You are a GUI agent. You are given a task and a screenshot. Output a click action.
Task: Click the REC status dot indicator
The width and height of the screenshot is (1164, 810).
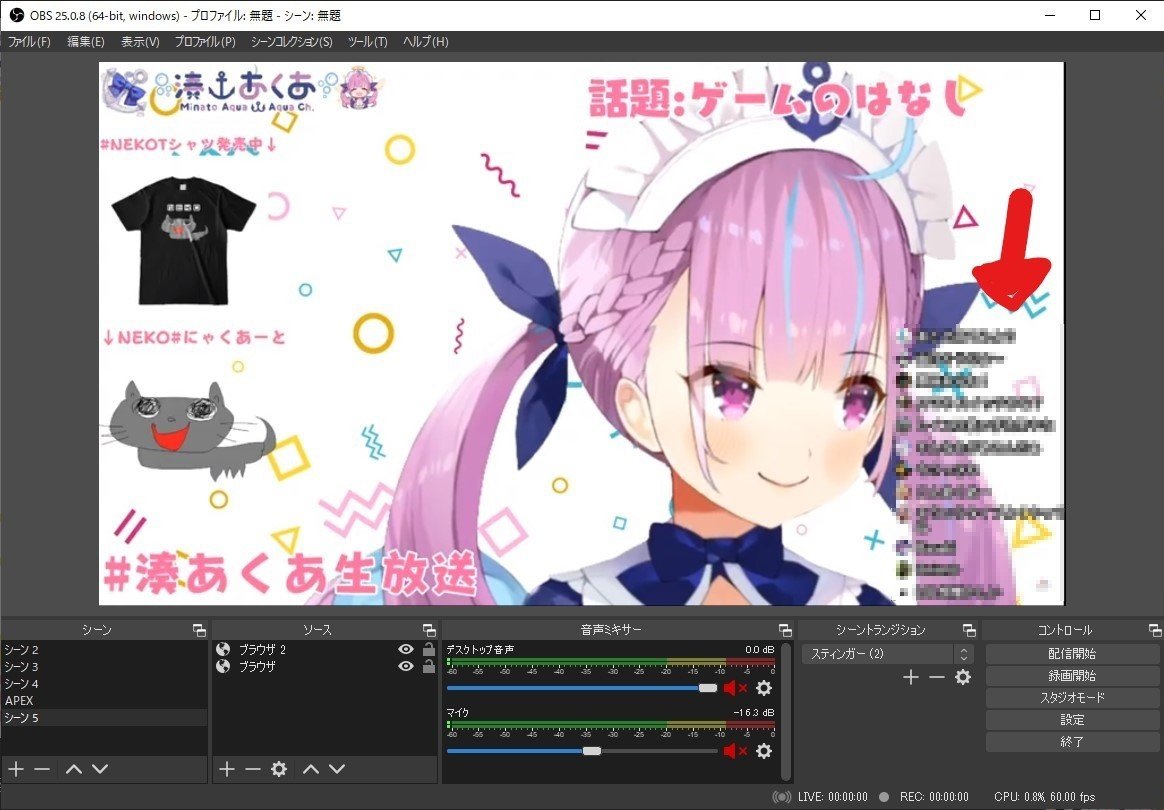883,797
